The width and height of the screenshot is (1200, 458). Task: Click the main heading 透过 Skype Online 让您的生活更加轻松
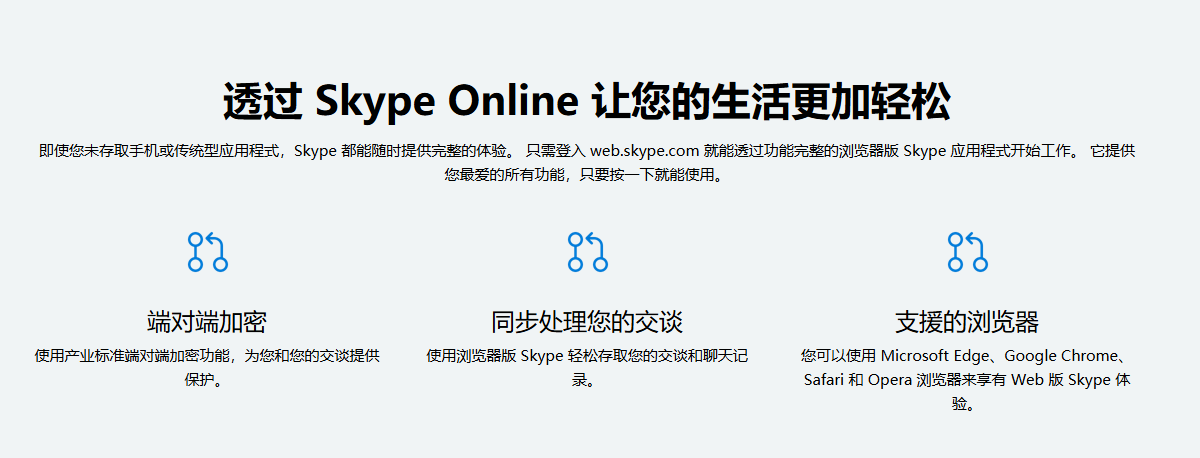coord(587,102)
